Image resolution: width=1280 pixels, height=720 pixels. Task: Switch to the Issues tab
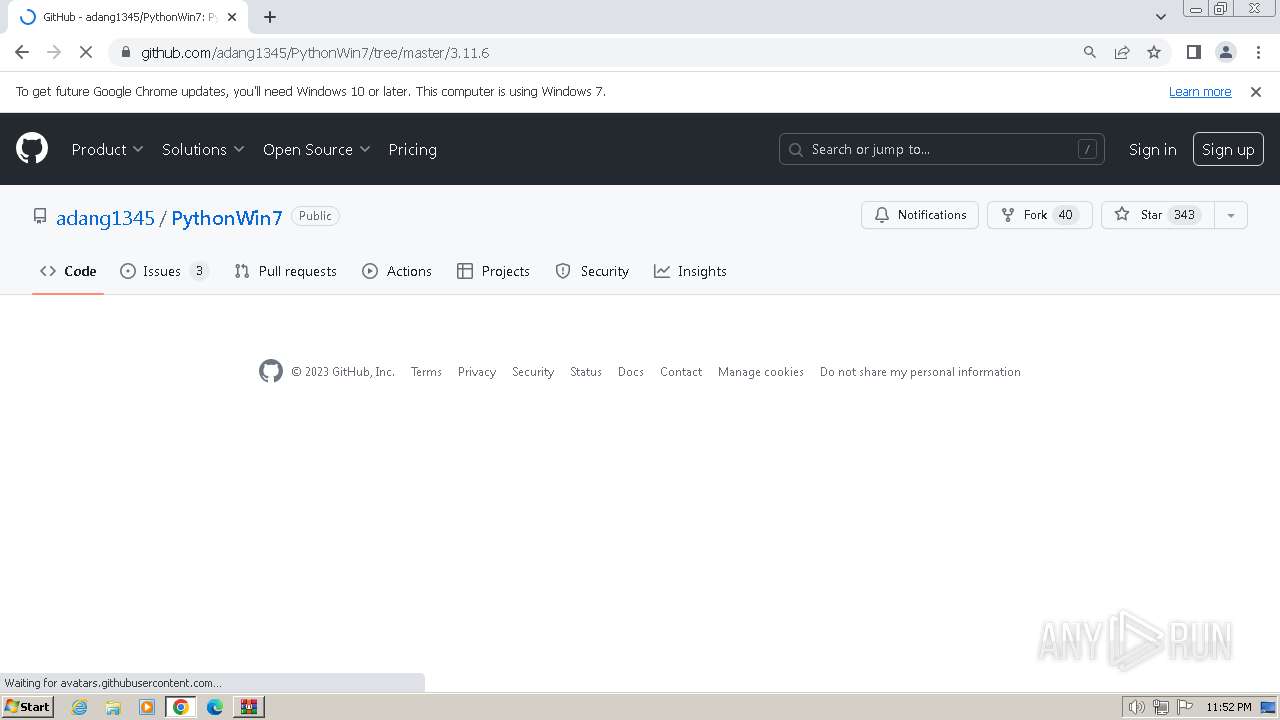click(x=164, y=271)
